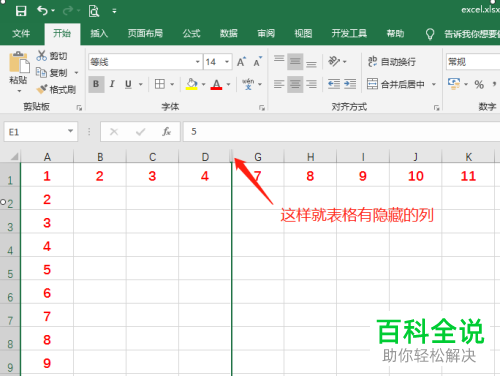Click the fx insert function icon

(x=166, y=132)
